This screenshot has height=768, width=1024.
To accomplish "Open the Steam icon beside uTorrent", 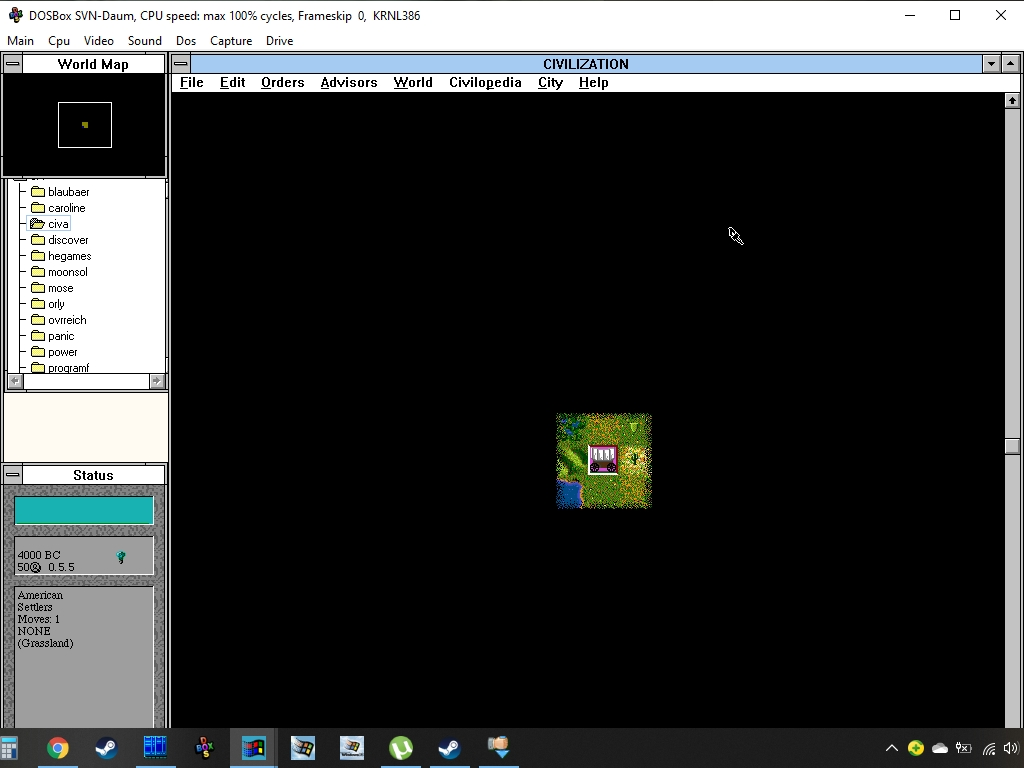I will tap(449, 748).
